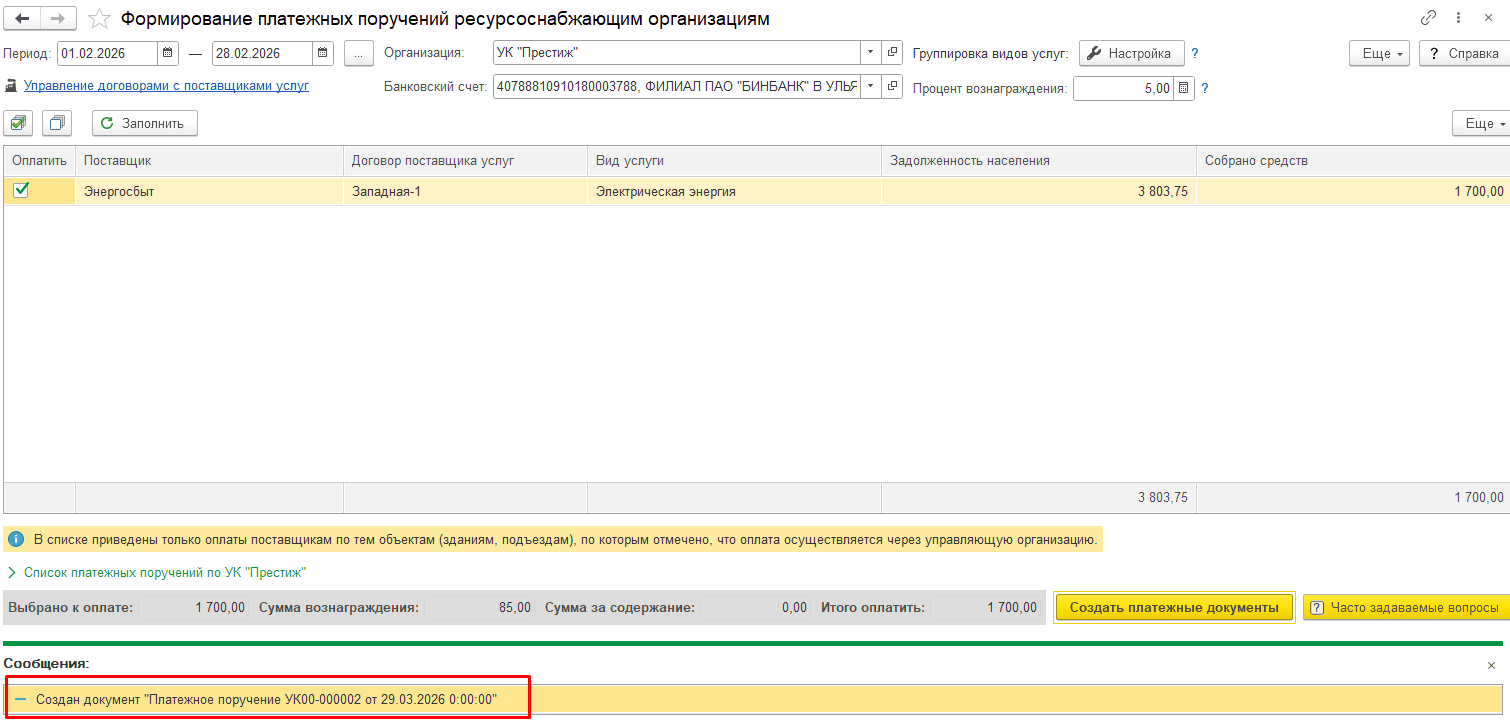Add form to favorites star
The image size is (1510, 725).
(99, 19)
